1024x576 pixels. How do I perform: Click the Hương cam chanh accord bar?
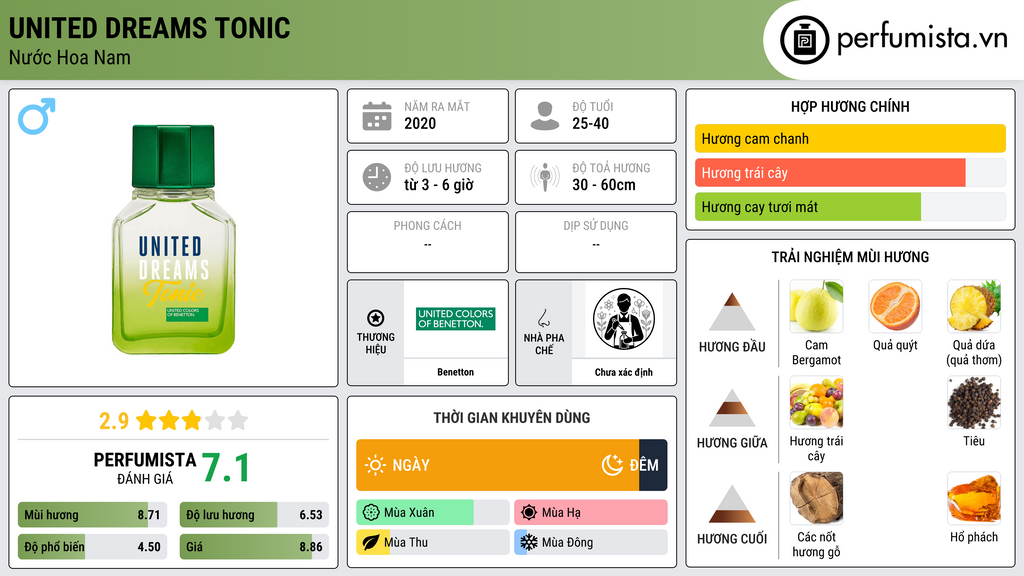(850, 138)
